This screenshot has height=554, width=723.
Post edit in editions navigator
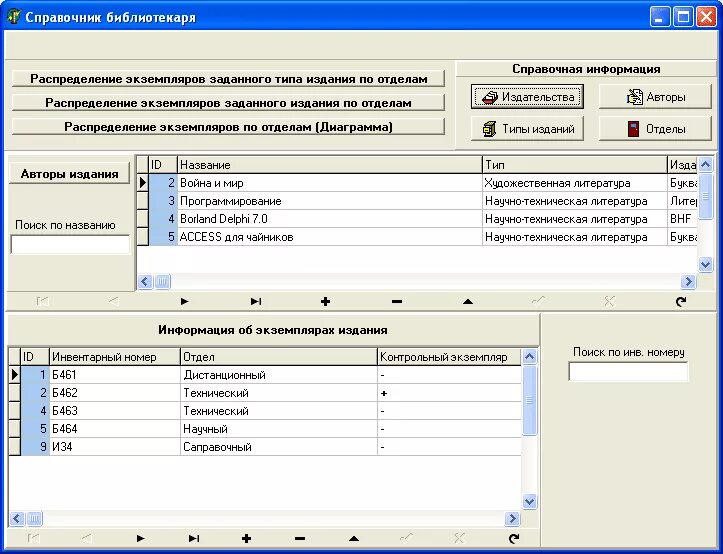(539, 302)
